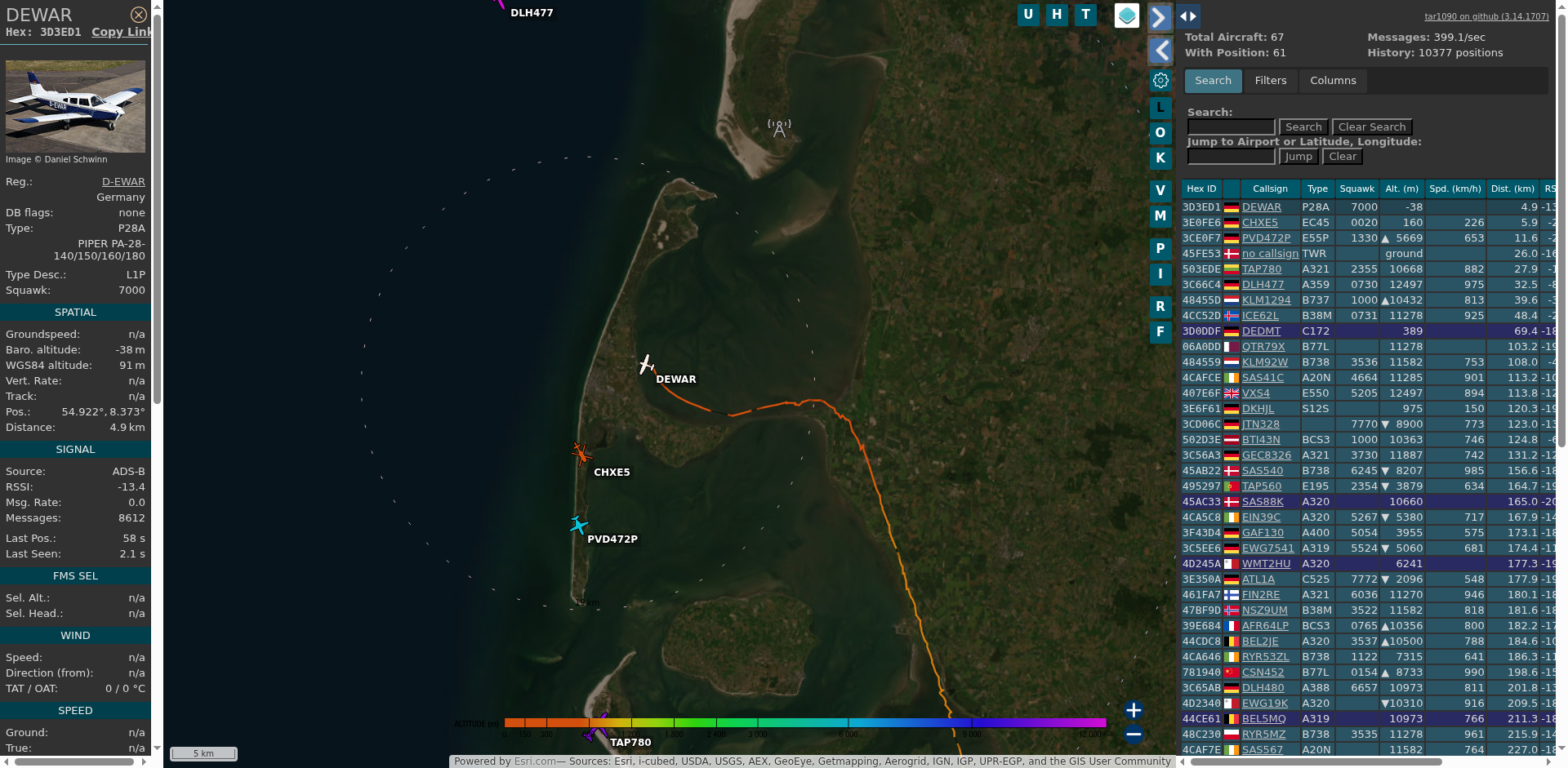The image size is (1568, 768).
Task: Zoom out with the minus button
Action: (x=1134, y=734)
